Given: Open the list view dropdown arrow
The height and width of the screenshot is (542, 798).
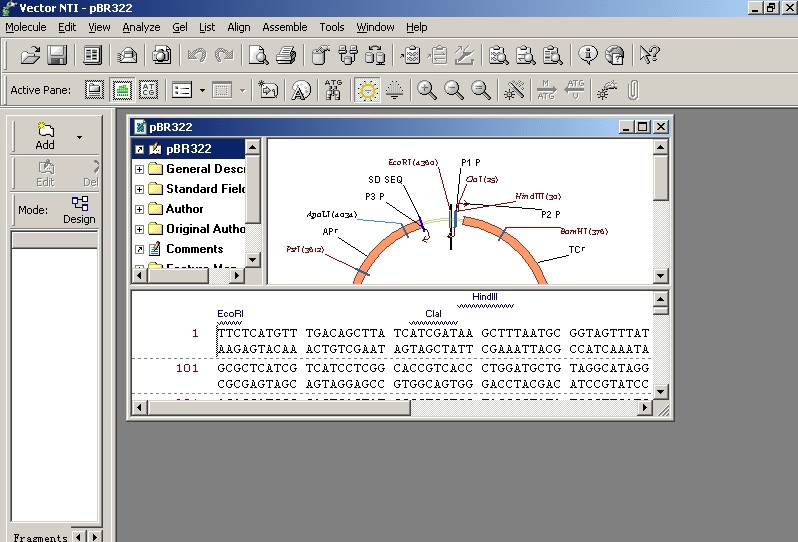Looking at the screenshot, I should point(202,91).
